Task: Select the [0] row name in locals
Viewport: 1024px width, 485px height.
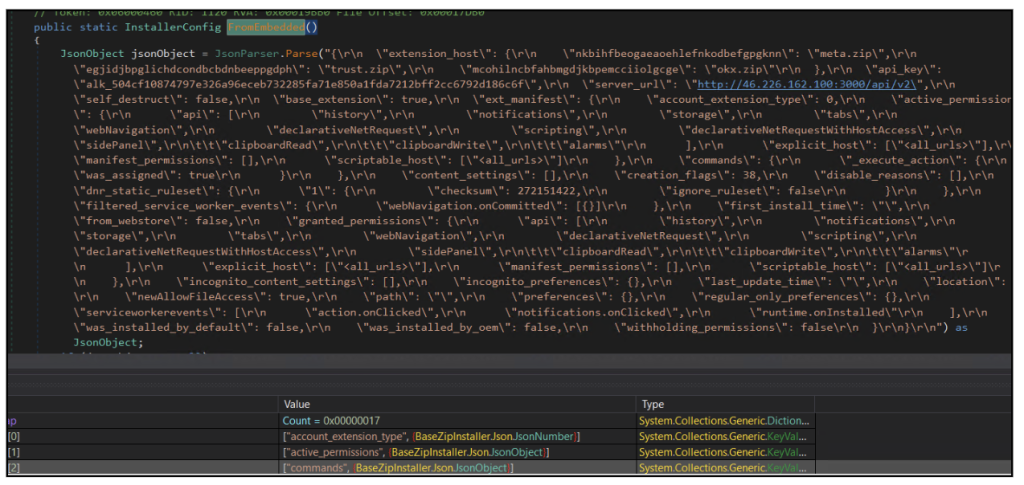Action: point(14,437)
